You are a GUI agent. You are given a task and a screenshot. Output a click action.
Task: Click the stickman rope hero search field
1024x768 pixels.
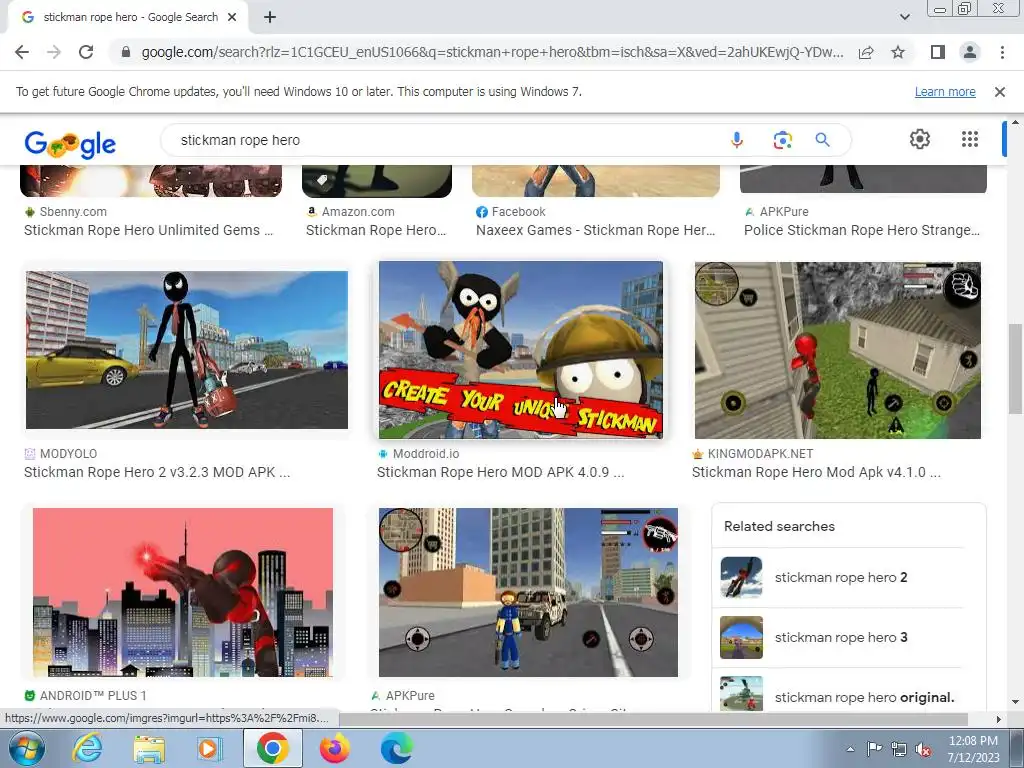point(444,140)
